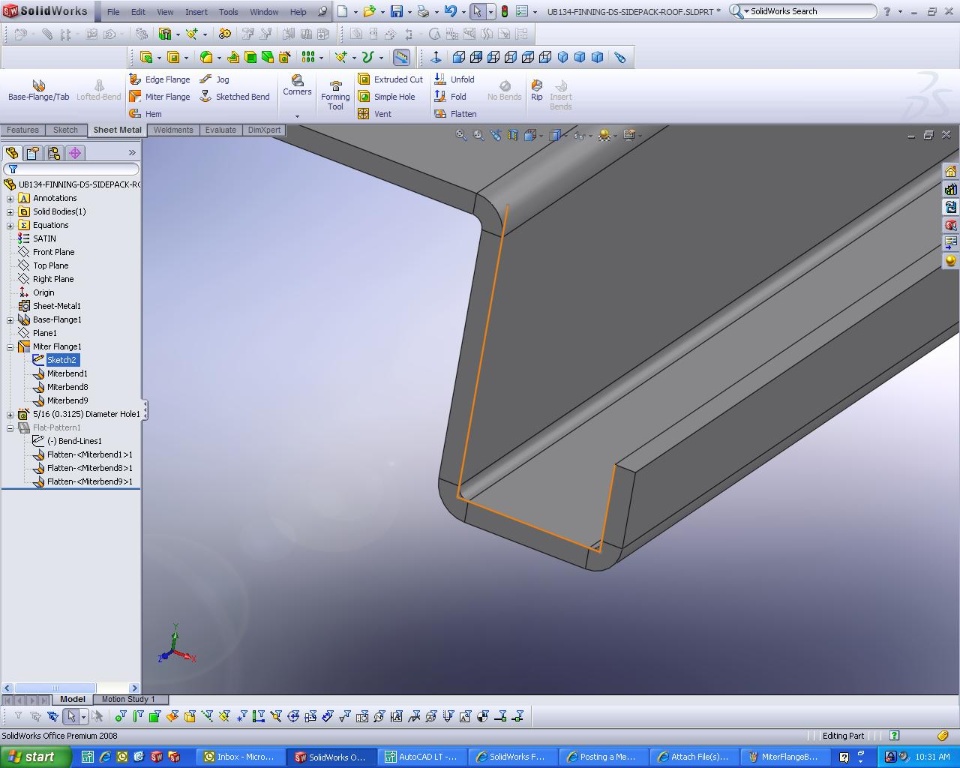Open the PropertyManager tab
Screen dimensions: 960x768
[x=33, y=153]
